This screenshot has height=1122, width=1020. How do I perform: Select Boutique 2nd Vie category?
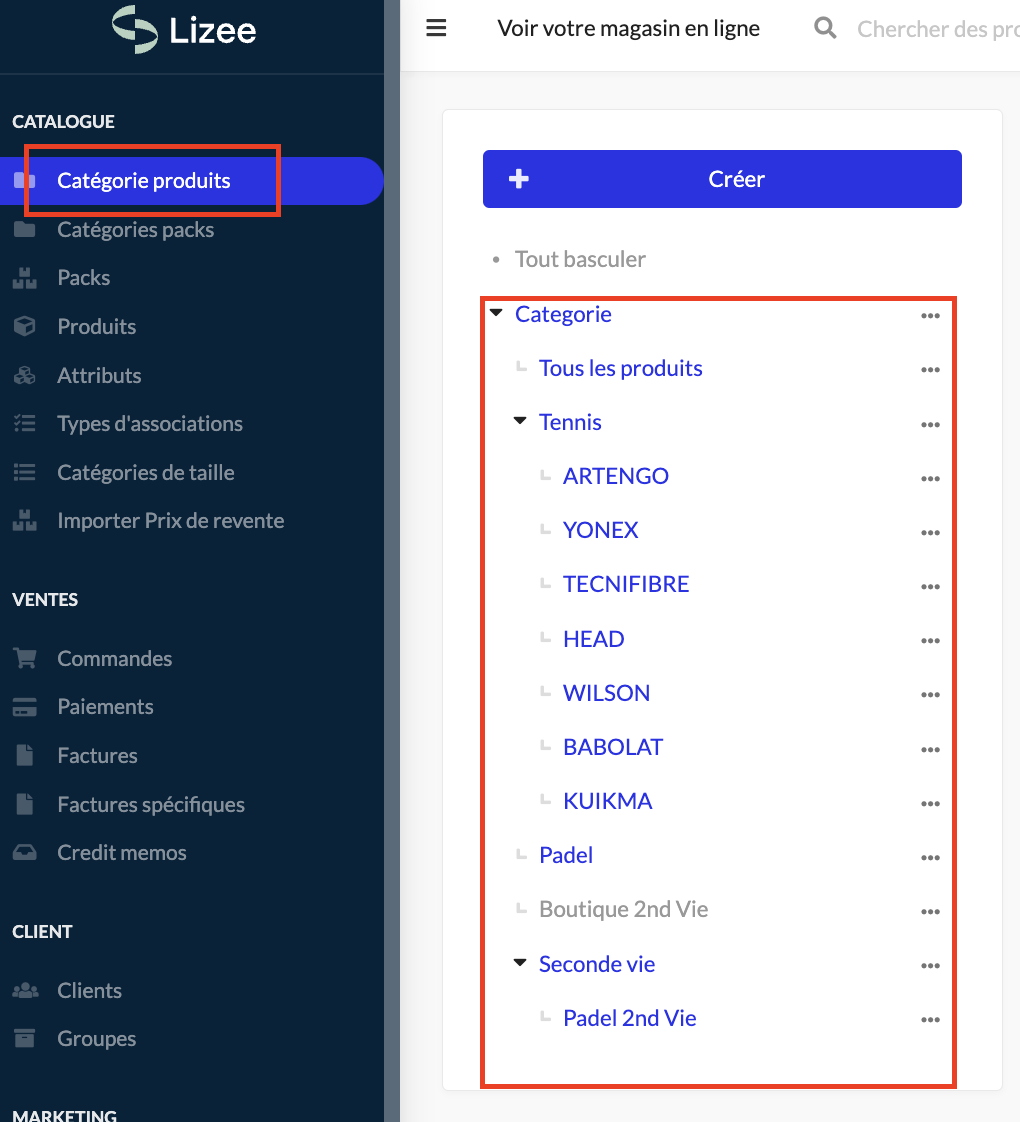pyautogui.click(x=623, y=909)
